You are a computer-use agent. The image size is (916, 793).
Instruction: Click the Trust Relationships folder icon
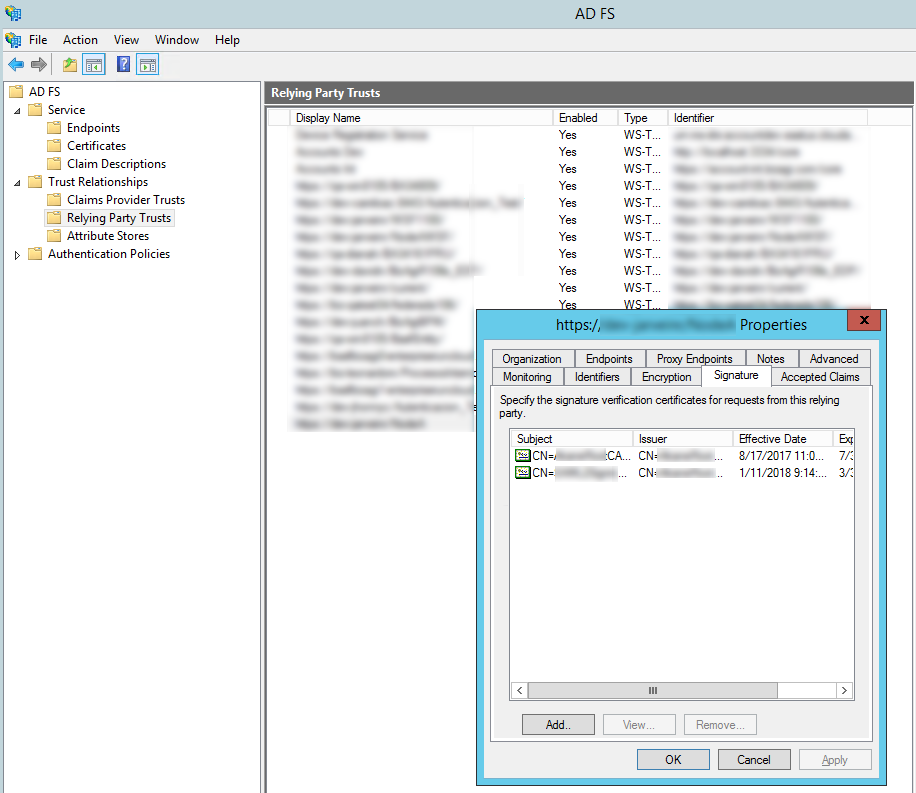35,182
